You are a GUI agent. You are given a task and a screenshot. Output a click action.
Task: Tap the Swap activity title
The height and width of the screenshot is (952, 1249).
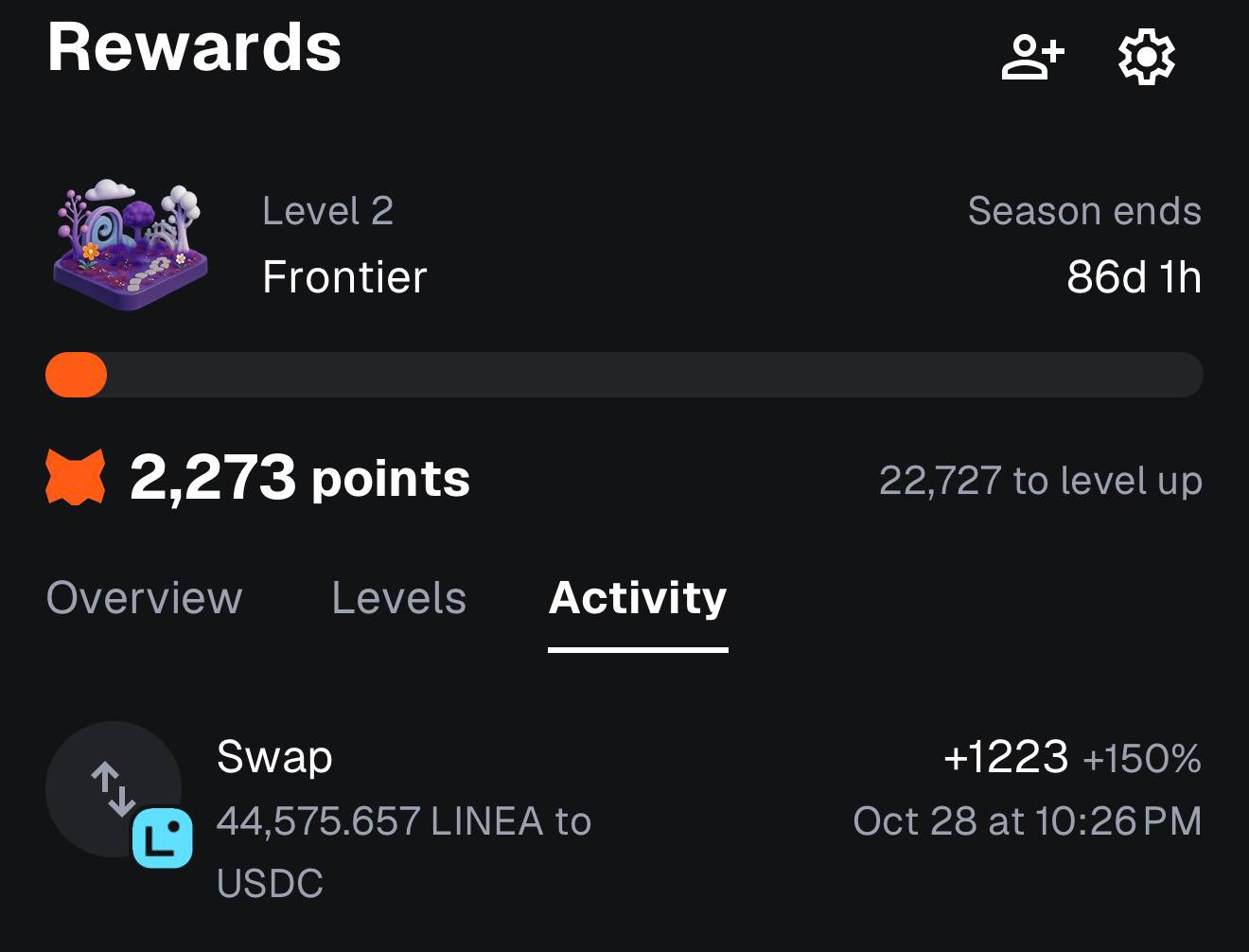274,757
